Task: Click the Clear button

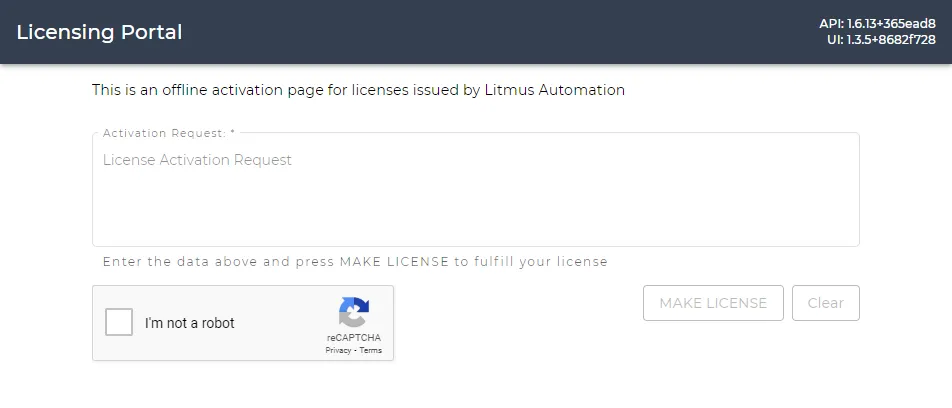Action: 826,303
